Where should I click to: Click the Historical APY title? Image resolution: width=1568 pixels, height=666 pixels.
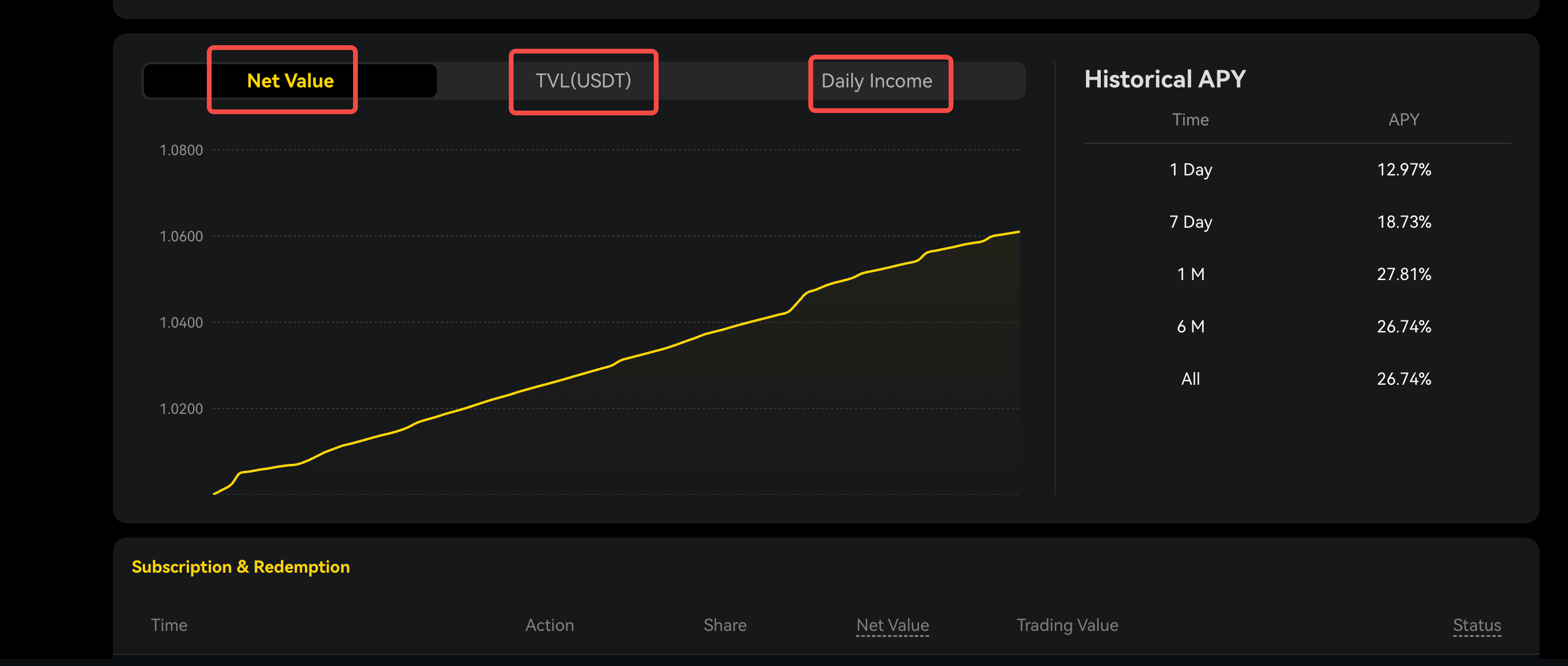point(1165,79)
